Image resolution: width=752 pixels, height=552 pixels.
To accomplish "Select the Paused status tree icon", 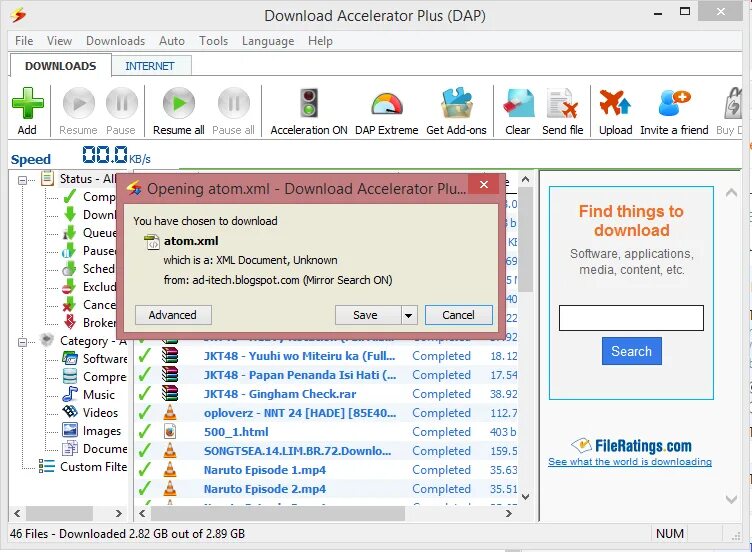I will tap(70, 251).
